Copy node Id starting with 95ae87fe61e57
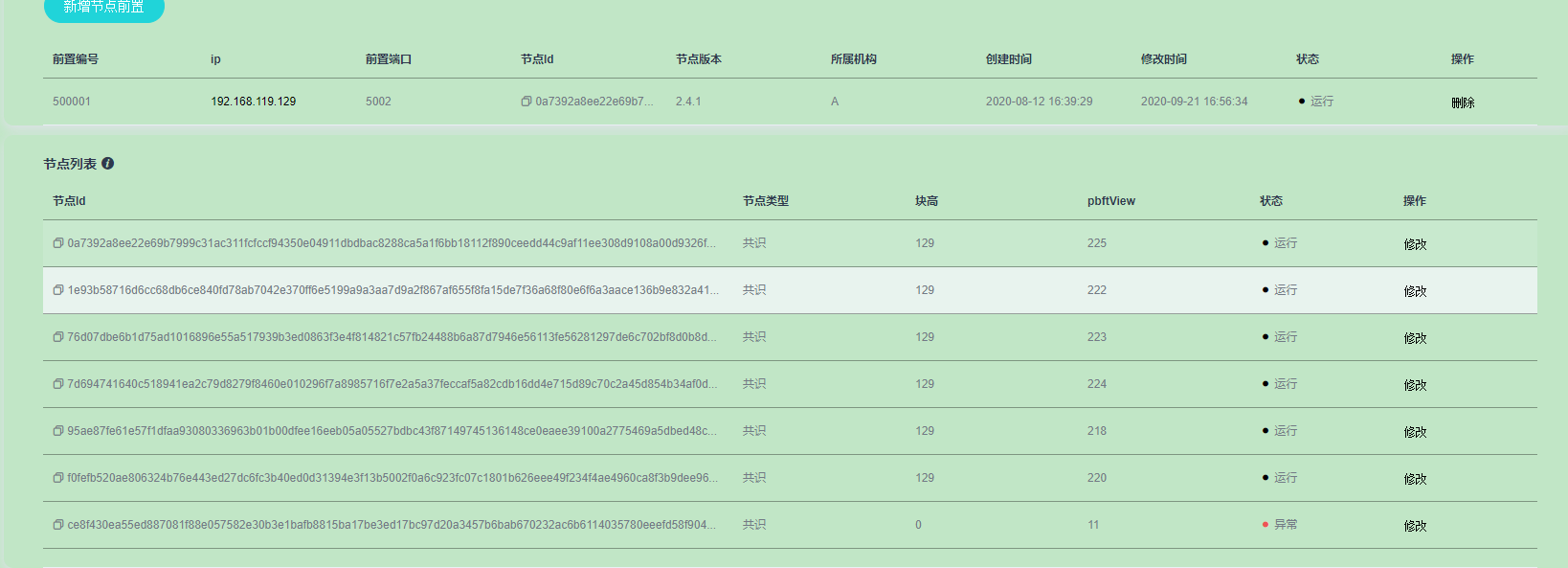This screenshot has width=1568, height=568. [x=57, y=431]
